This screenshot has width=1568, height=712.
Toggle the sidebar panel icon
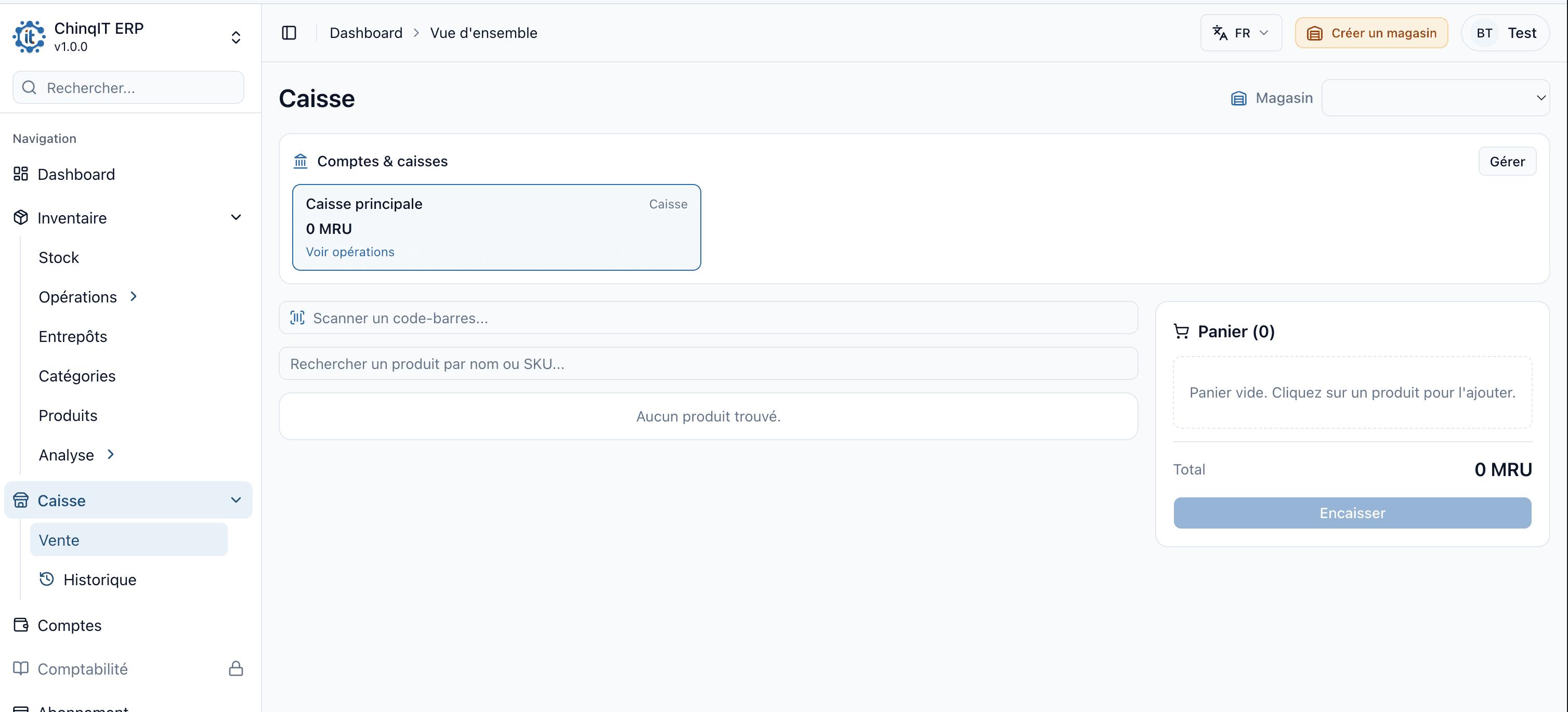(x=289, y=33)
